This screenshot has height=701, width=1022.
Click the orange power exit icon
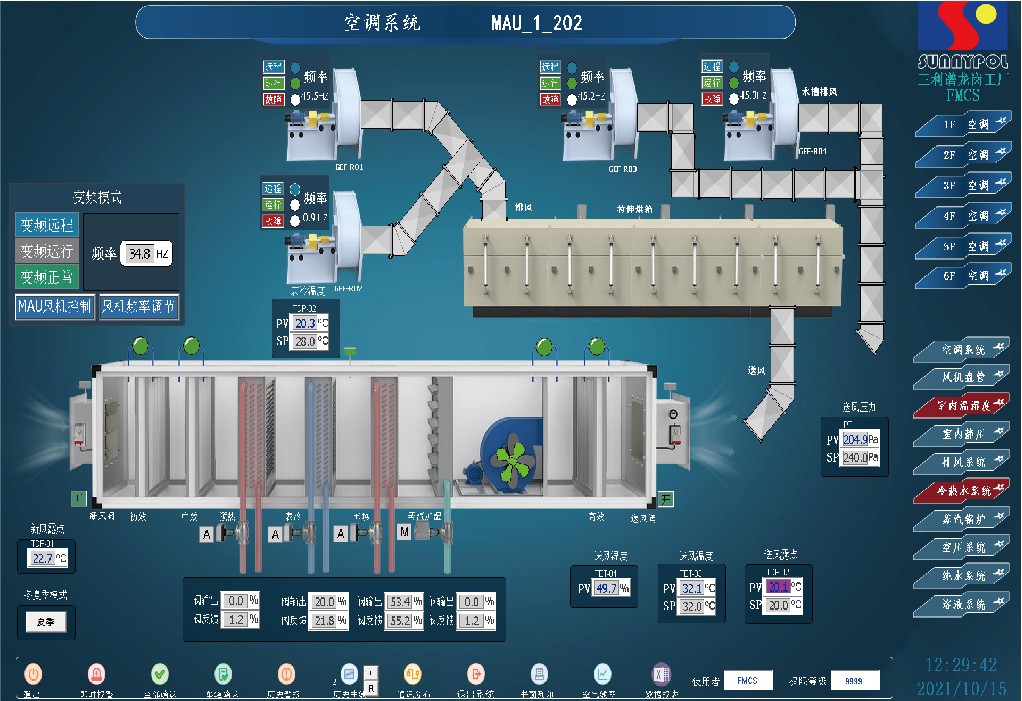coord(33,673)
